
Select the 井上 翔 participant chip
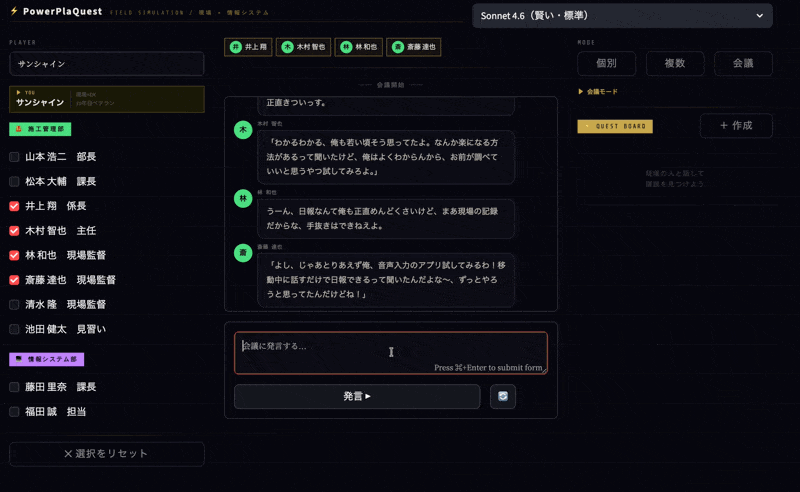[249, 47]
